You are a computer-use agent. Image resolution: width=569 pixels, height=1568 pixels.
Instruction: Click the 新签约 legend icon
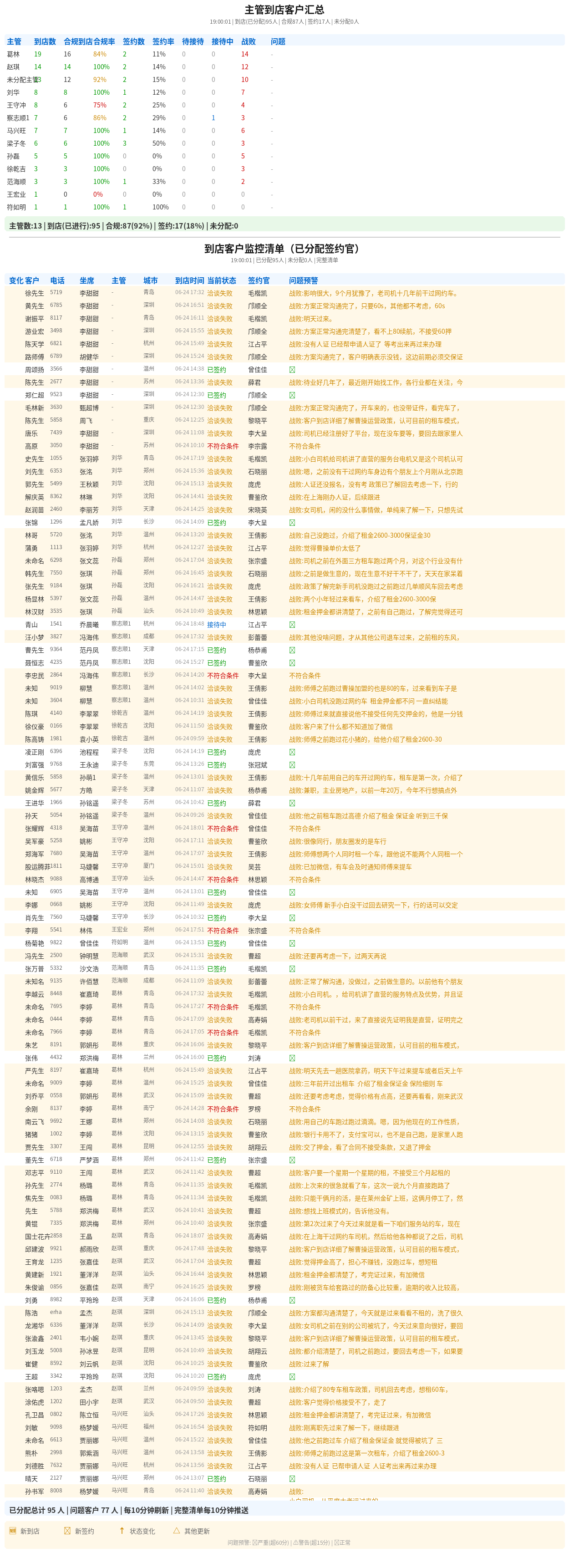pos(67,1530)
